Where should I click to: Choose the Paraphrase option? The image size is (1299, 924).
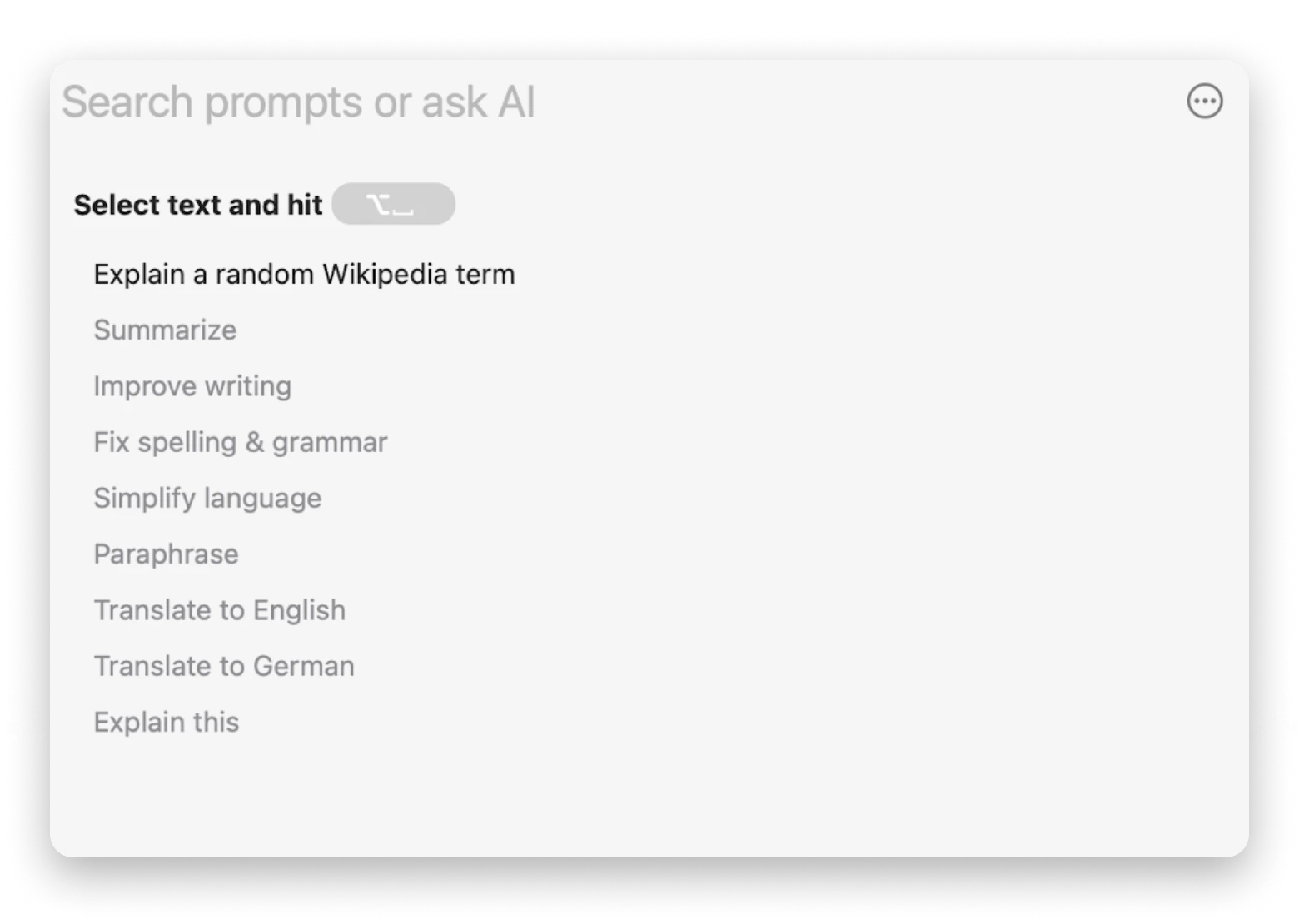click(x=166, y=554)
